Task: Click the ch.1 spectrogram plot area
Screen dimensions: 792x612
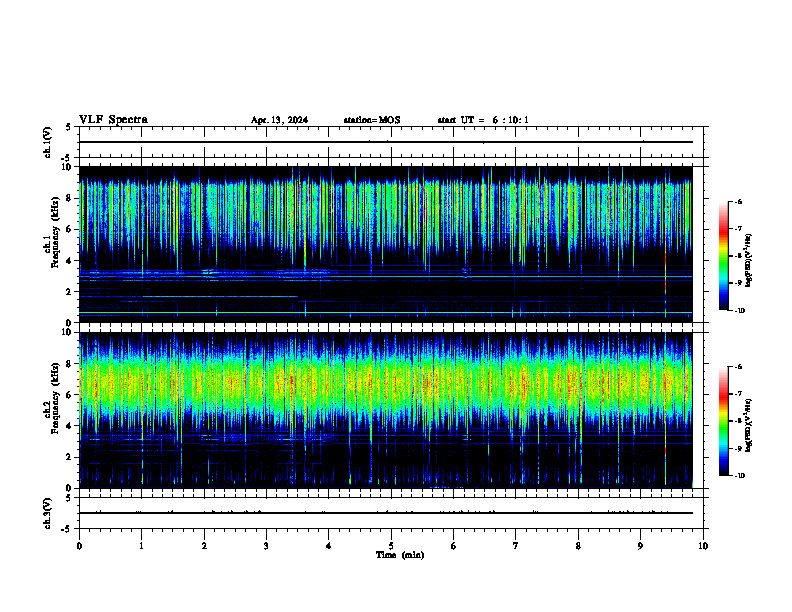Action: click(386, 244)
